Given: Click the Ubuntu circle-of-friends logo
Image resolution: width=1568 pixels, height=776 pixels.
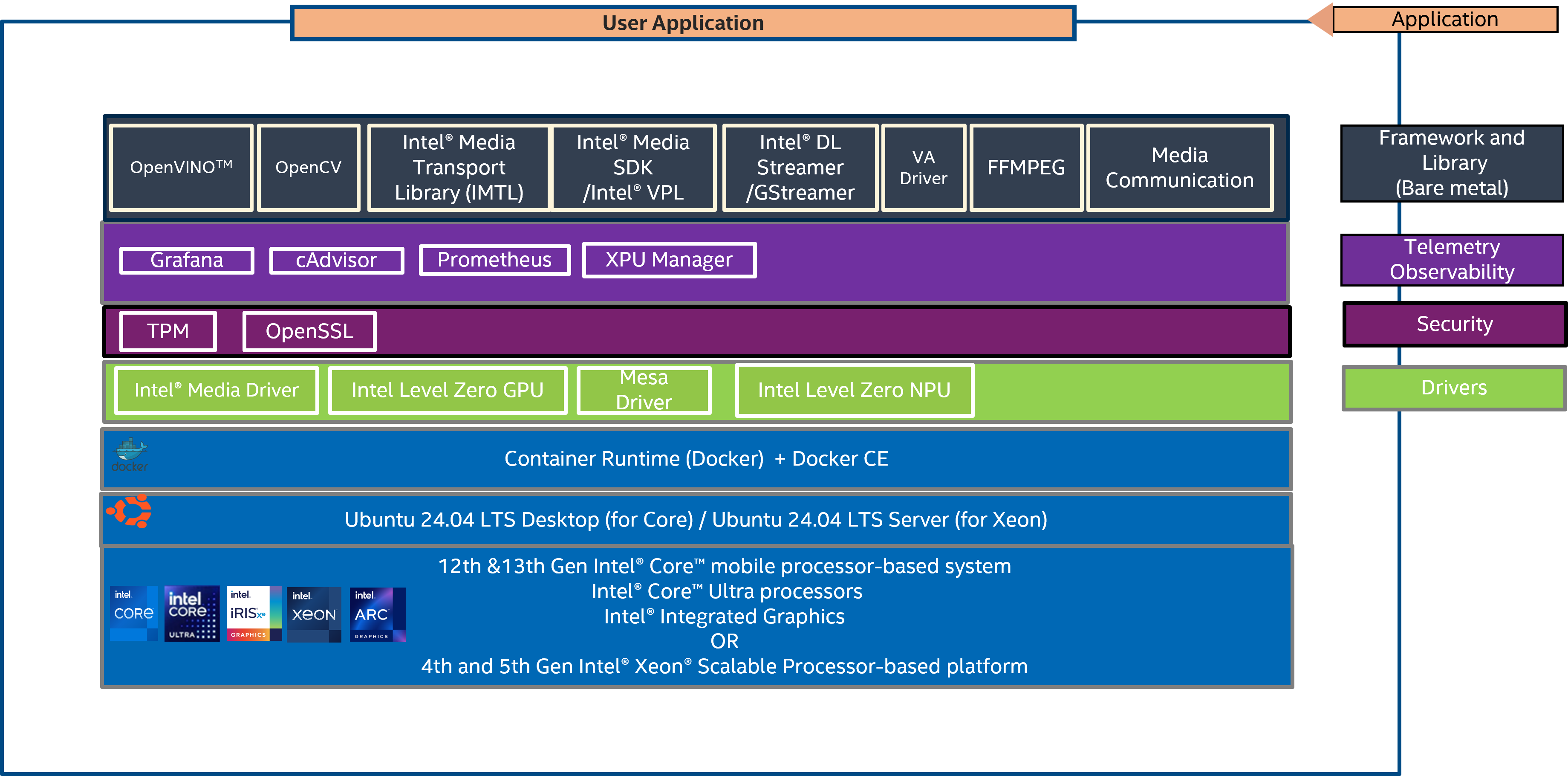Looking at the screenshot, I should pos(129,510).
